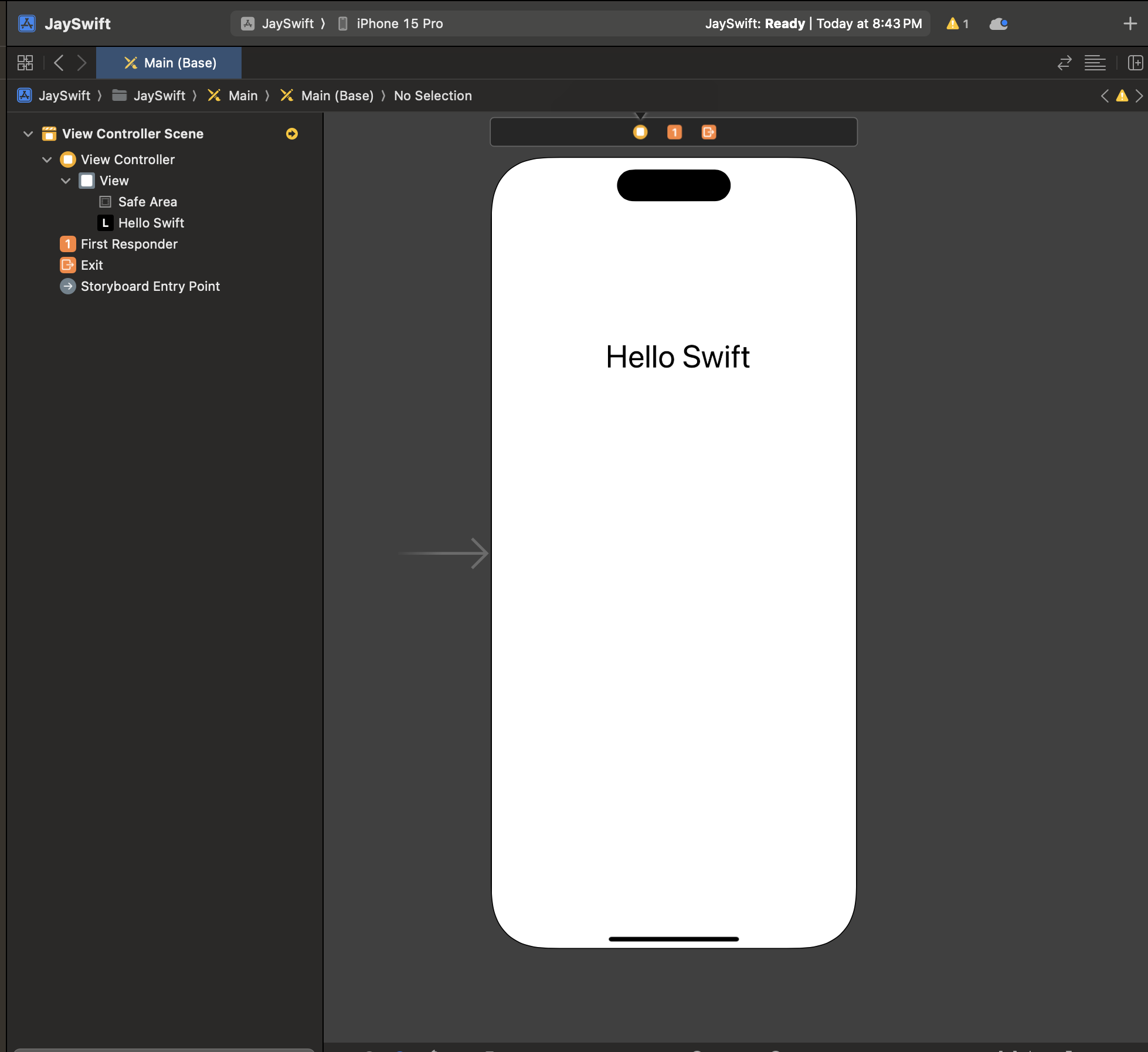This screenshot has width=1148, height=1052.
Task: Go back with the left navigation arrow
Action: pyautogui.click(x=59, y=63)
